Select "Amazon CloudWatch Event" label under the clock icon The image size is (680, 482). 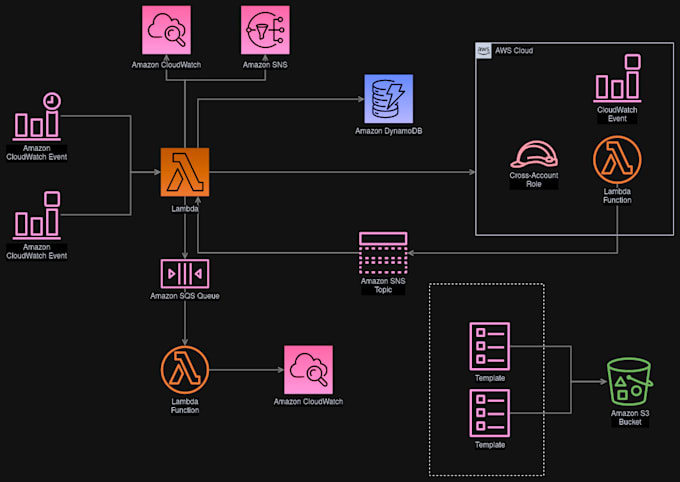coord(37,152)
